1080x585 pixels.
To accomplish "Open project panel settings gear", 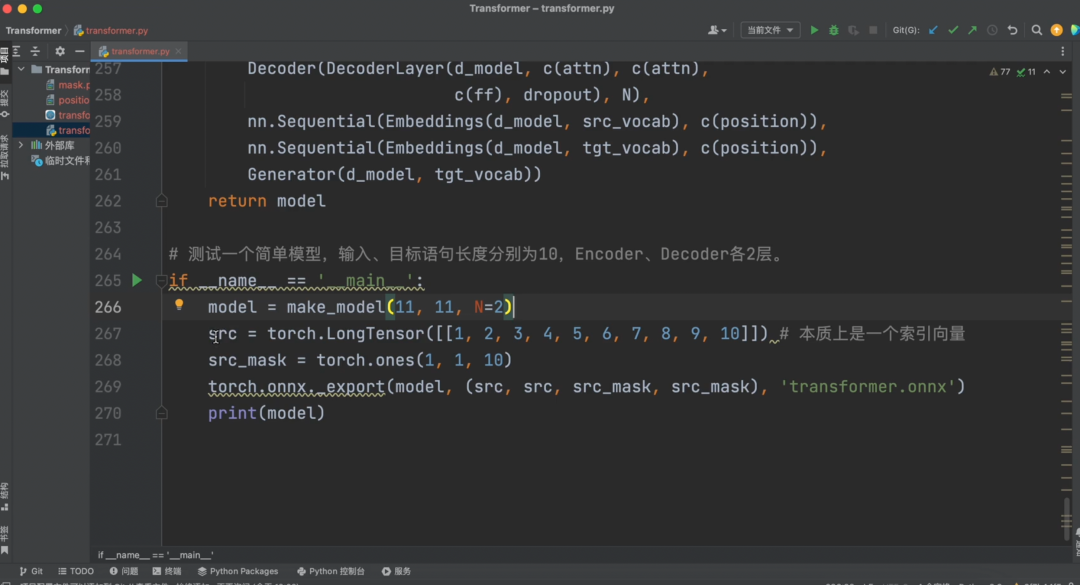I will coord(60,51).
